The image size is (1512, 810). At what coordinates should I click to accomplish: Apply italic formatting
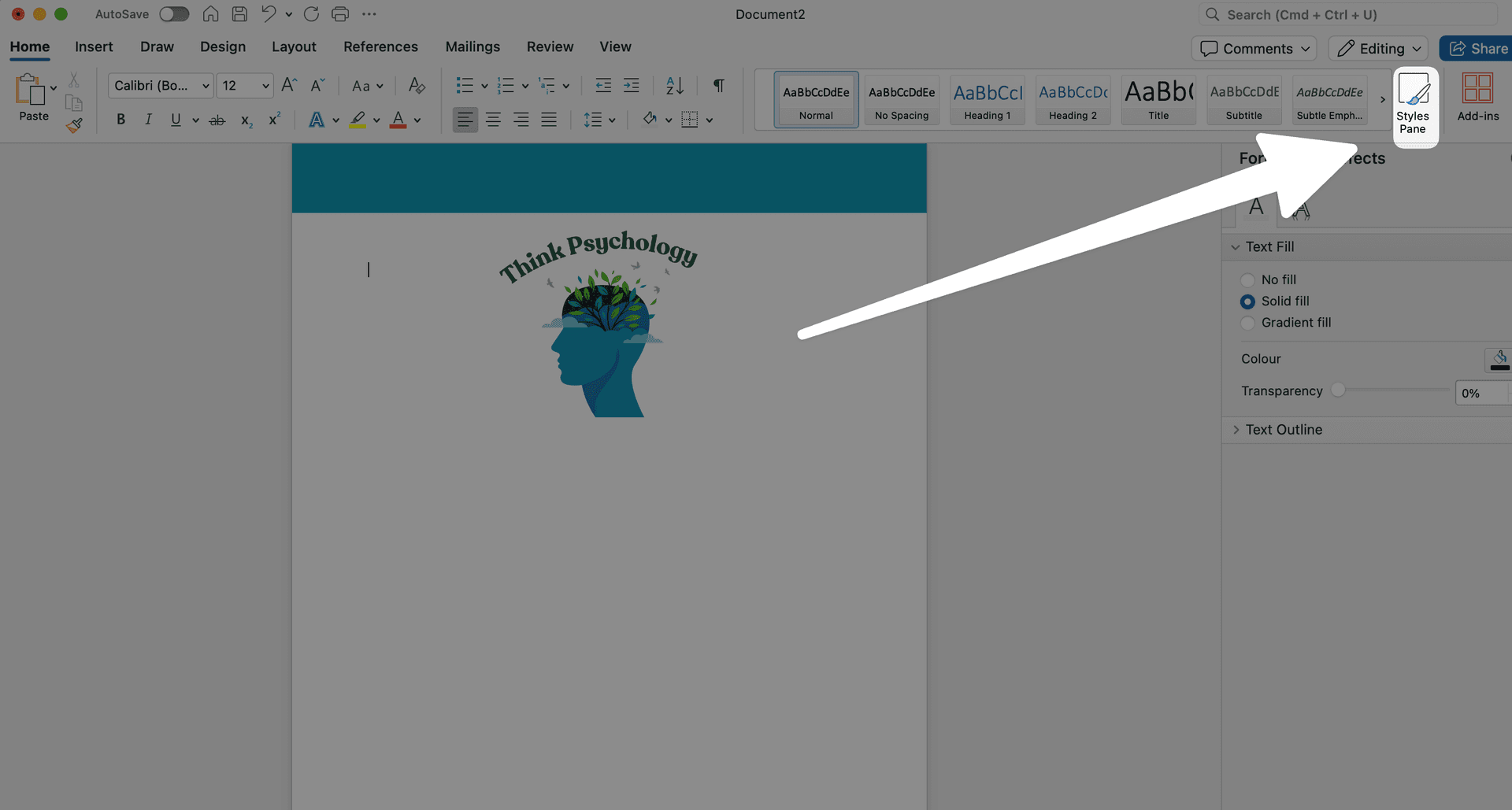pos(148,120)
